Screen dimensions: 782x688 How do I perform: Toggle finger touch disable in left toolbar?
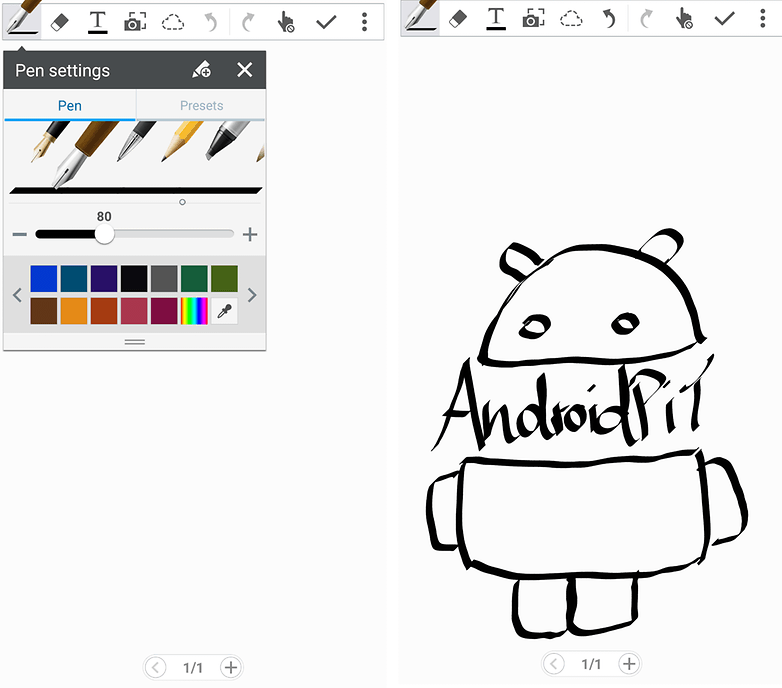click(286, 22)
